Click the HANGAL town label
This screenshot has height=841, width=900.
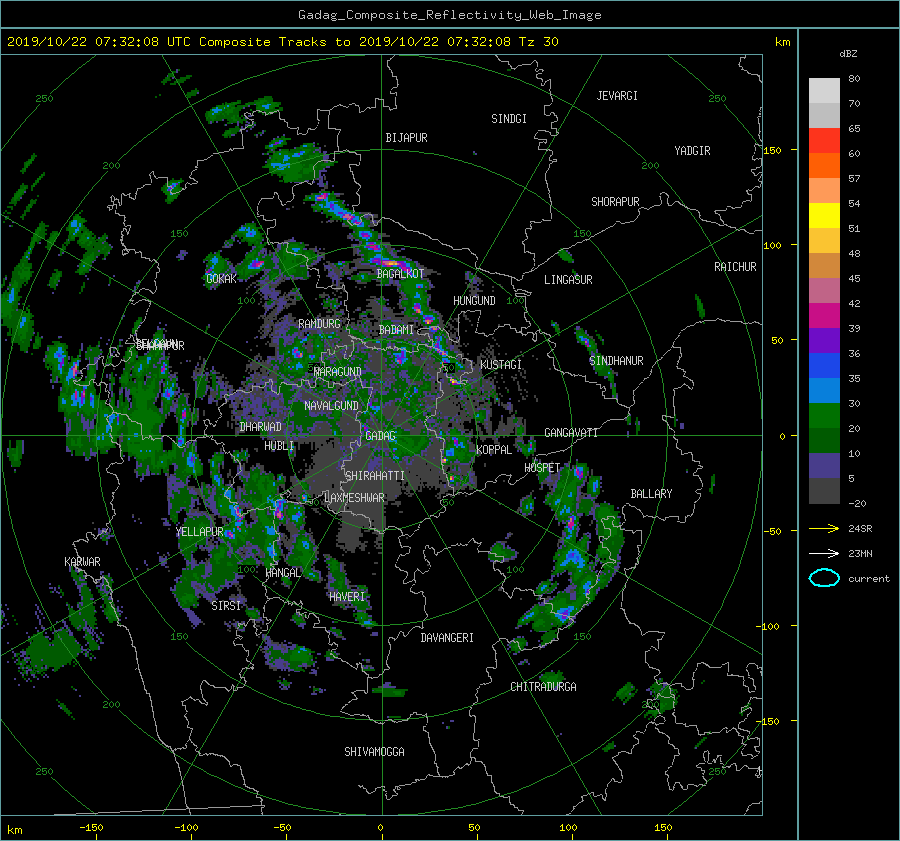(283, 573)
